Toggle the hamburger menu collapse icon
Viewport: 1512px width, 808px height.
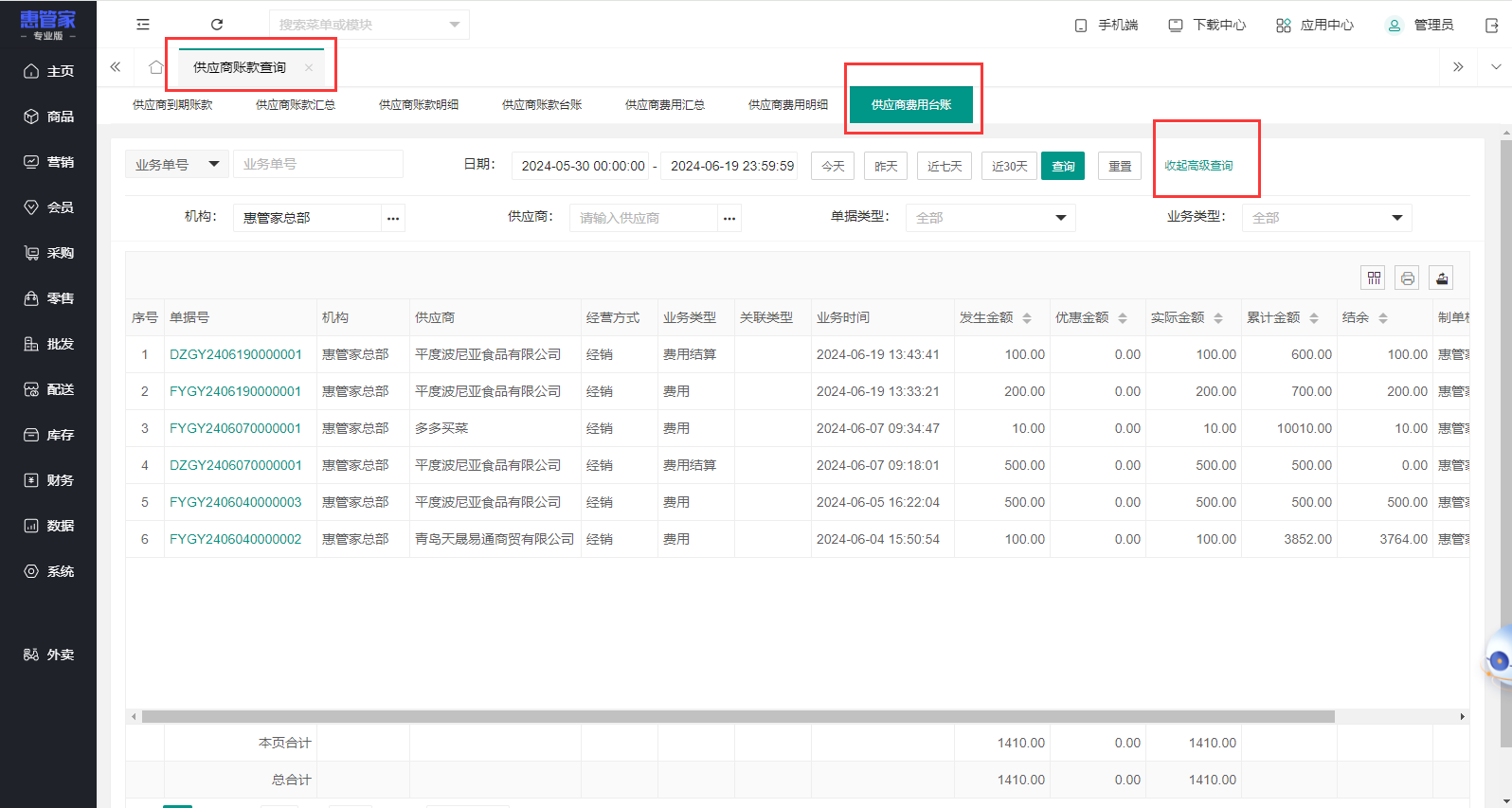point(143,25)
